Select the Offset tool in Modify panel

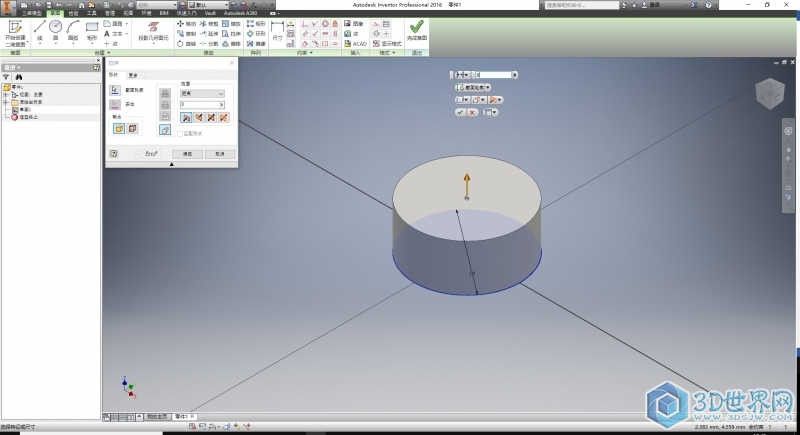tap(231, 44)
